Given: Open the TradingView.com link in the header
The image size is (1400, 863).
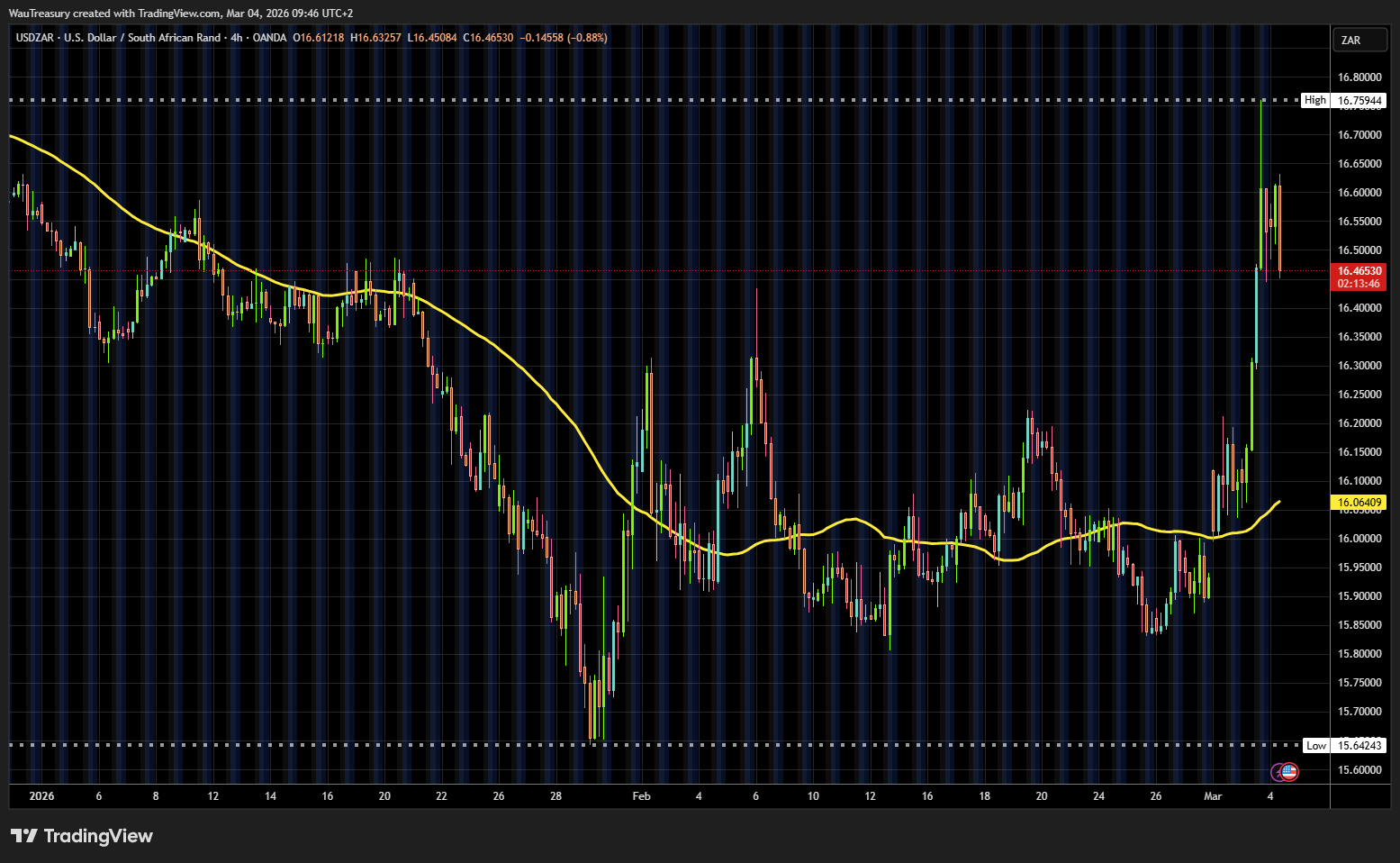Looking at the screenshot, I should pos(179,14).
